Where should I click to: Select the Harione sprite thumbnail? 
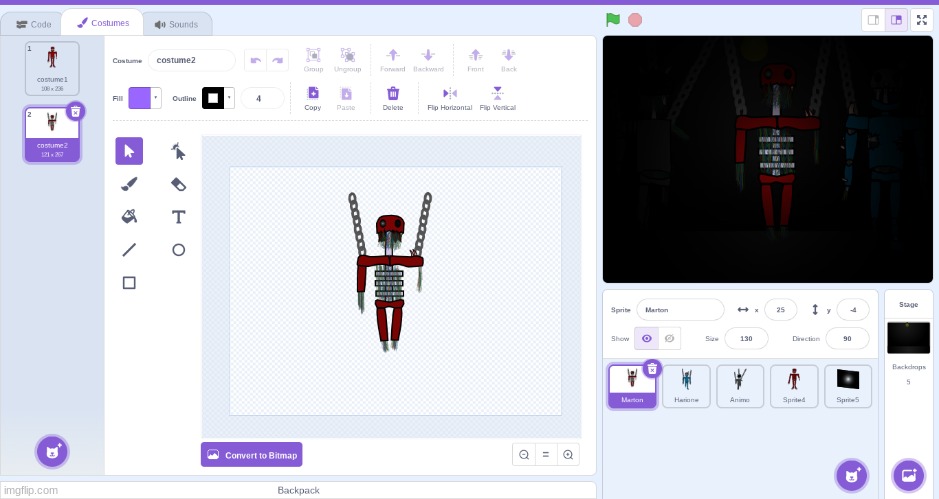[686, 386]
